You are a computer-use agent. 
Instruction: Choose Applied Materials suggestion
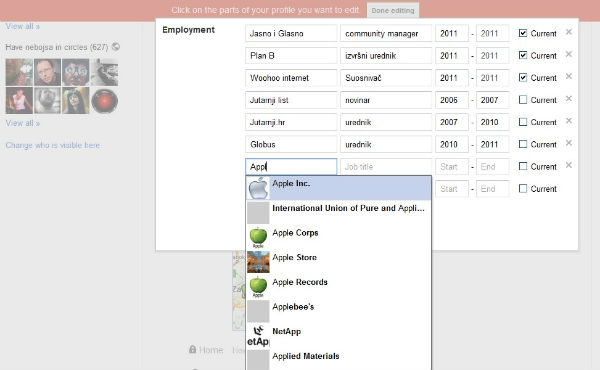click(x=338, y=359)
